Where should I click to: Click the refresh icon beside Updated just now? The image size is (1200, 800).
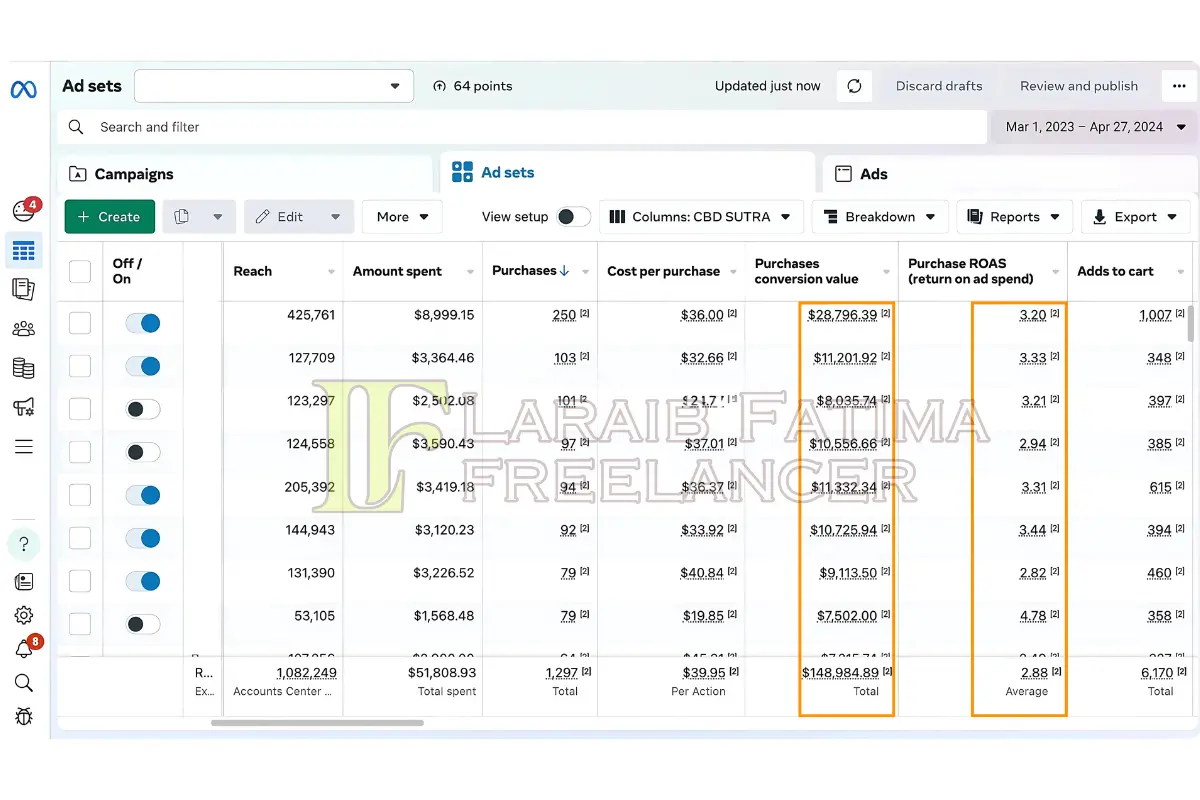coord(854,86)
